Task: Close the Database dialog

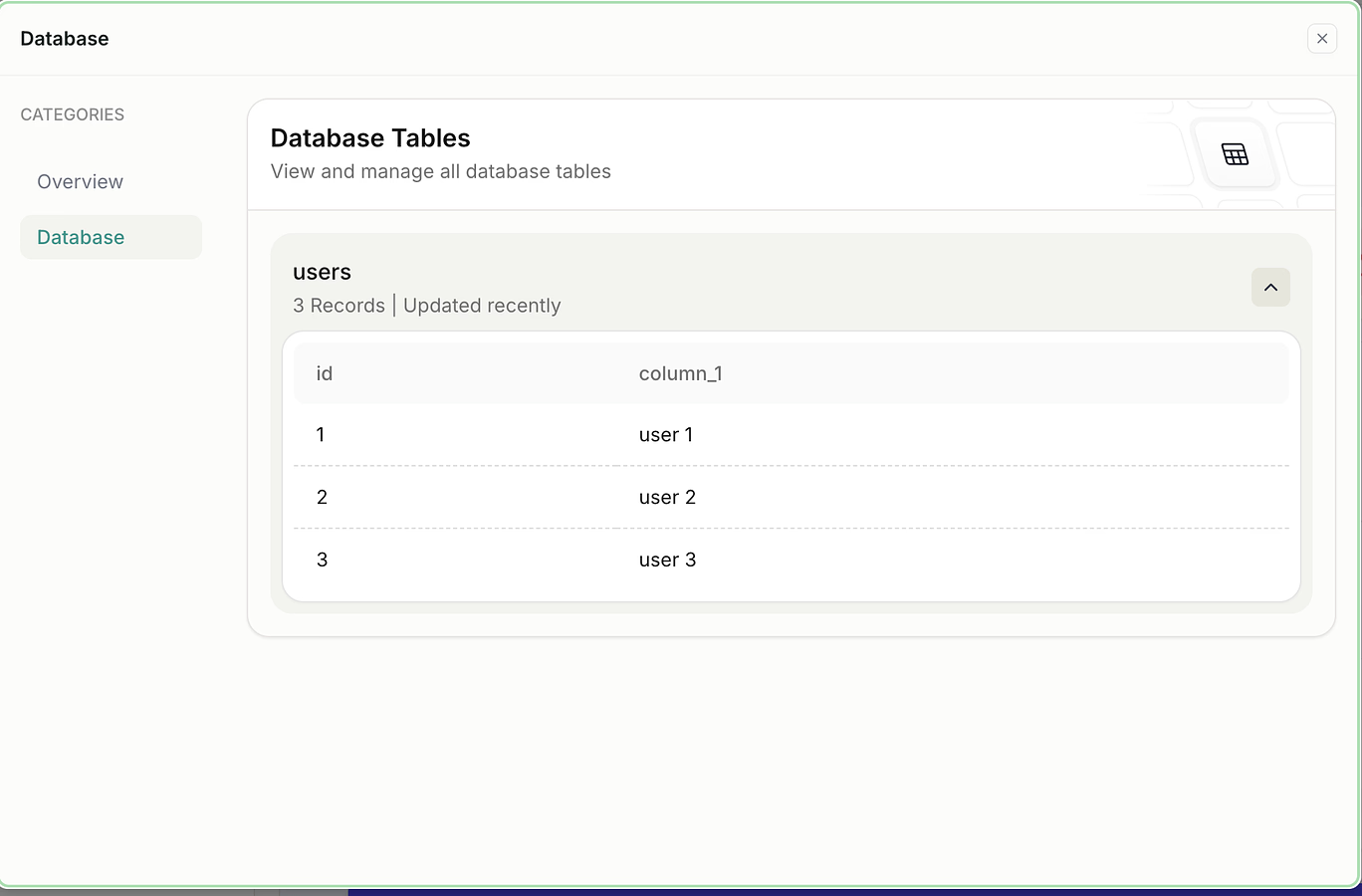Action: click(x=1322, y=39)
